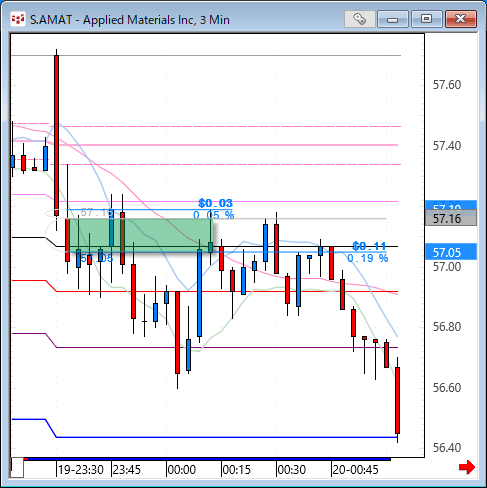Viewport: 487px width, 488px height.
Task: Click the 57.00 price scale label
Action: [447, 267]
